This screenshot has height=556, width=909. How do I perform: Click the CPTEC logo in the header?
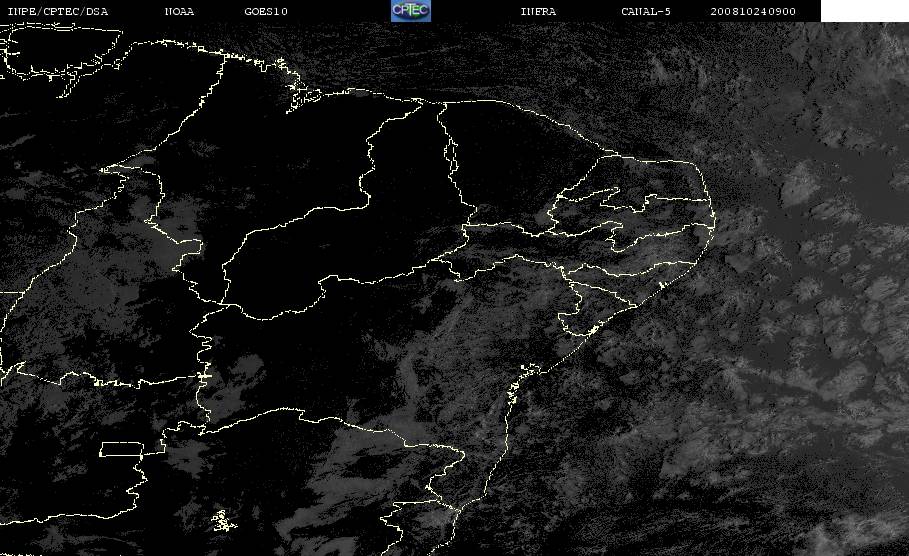pyautogui.click(x=411, y=11)
